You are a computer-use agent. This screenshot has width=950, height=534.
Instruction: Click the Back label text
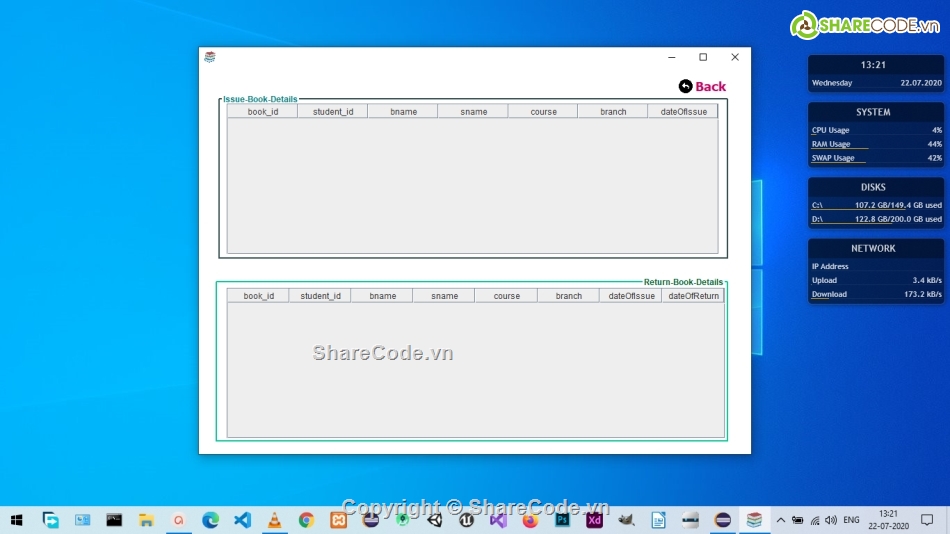(710, 87)
